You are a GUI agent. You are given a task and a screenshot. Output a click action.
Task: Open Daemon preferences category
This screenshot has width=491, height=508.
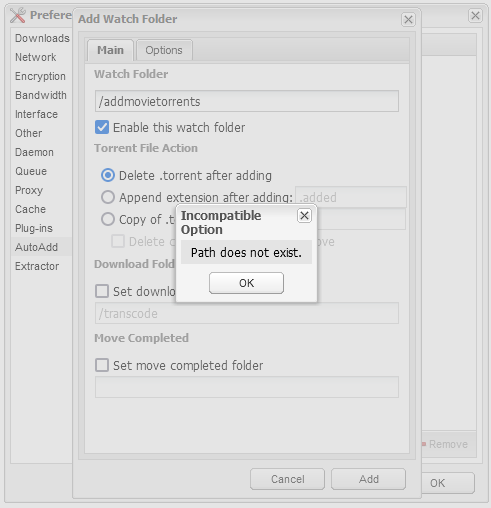pos(41,152)
